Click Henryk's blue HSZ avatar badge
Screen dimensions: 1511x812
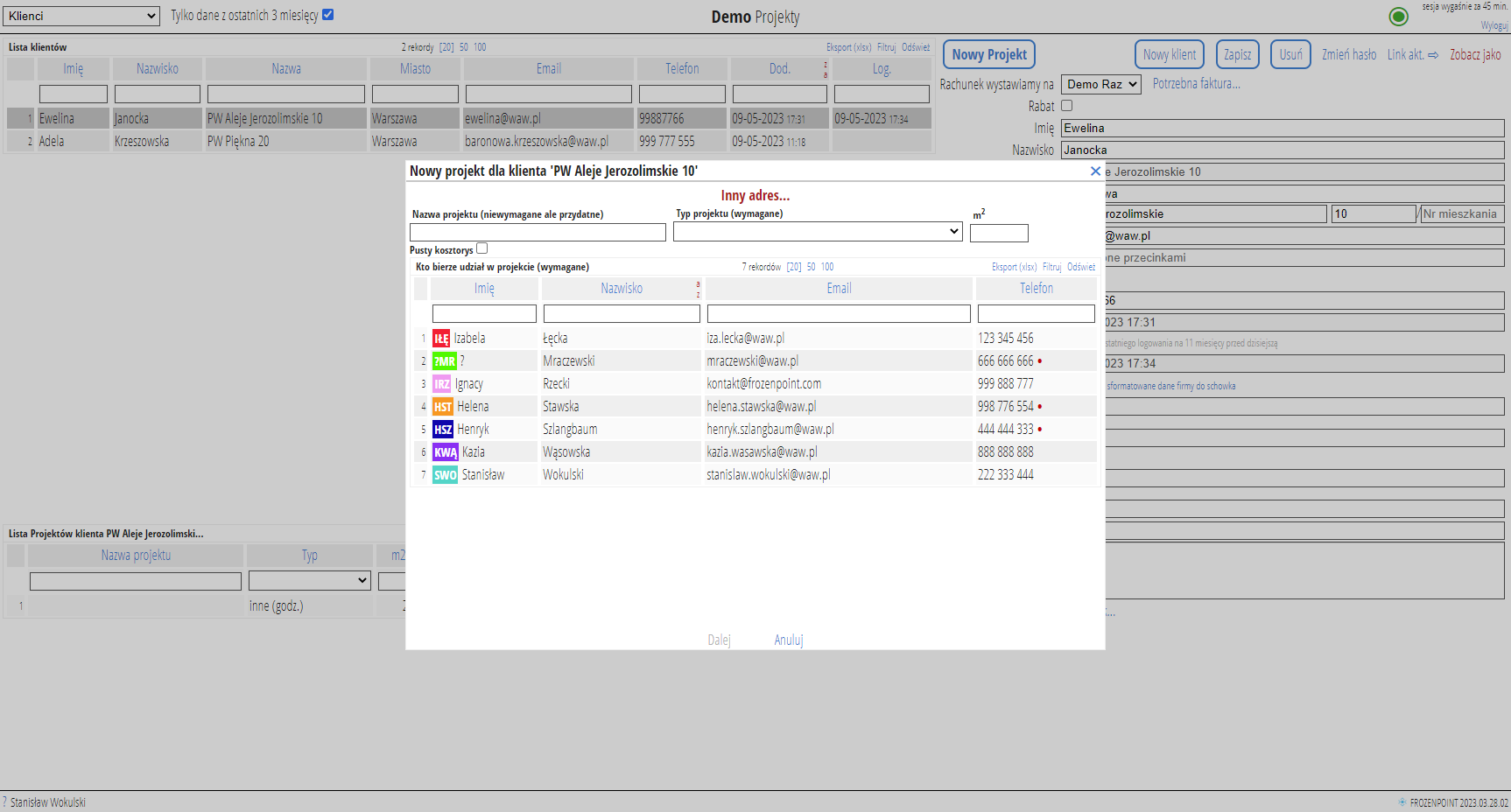pos(443,430)
